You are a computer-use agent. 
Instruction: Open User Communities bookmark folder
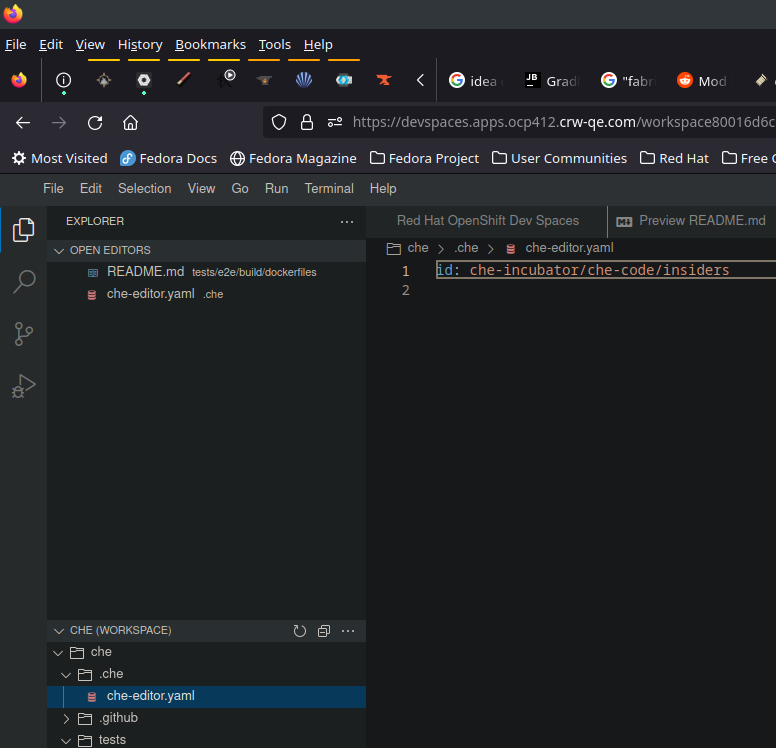pyautogui.click(x=559, y=158)
